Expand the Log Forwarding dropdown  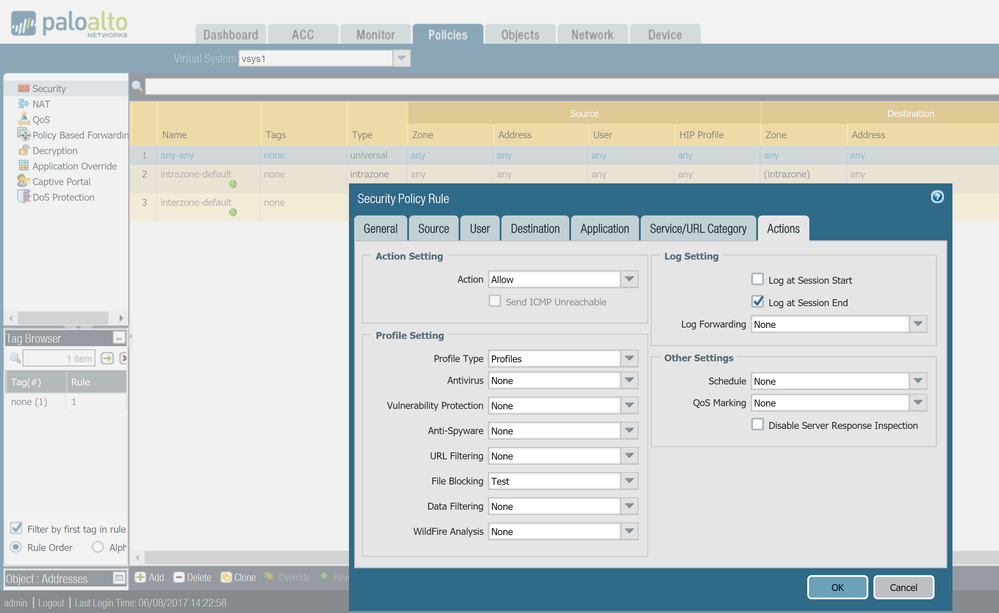918,324
